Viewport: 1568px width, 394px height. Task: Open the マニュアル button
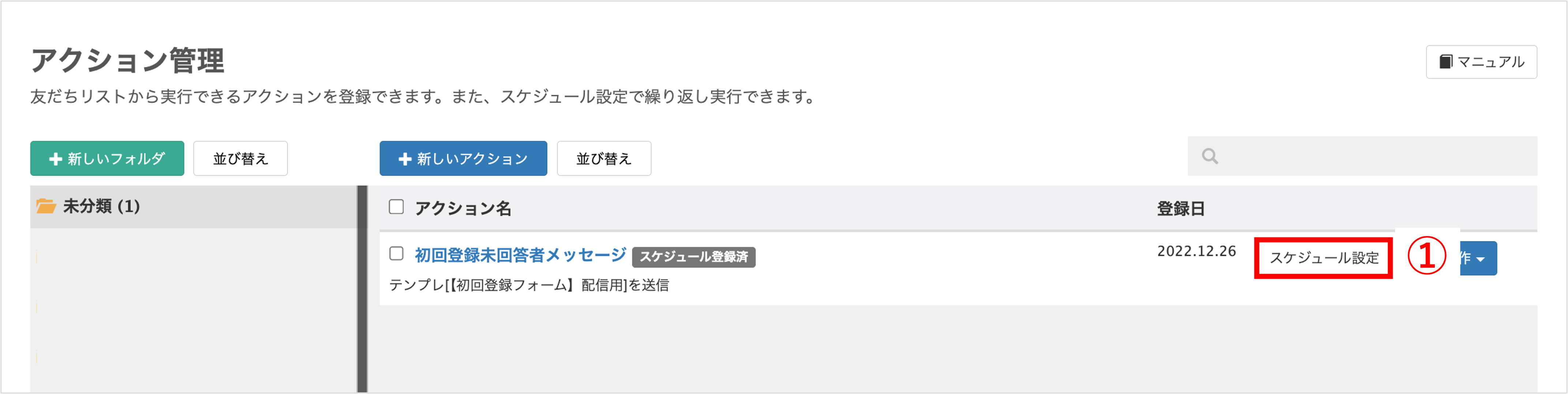1481,61
